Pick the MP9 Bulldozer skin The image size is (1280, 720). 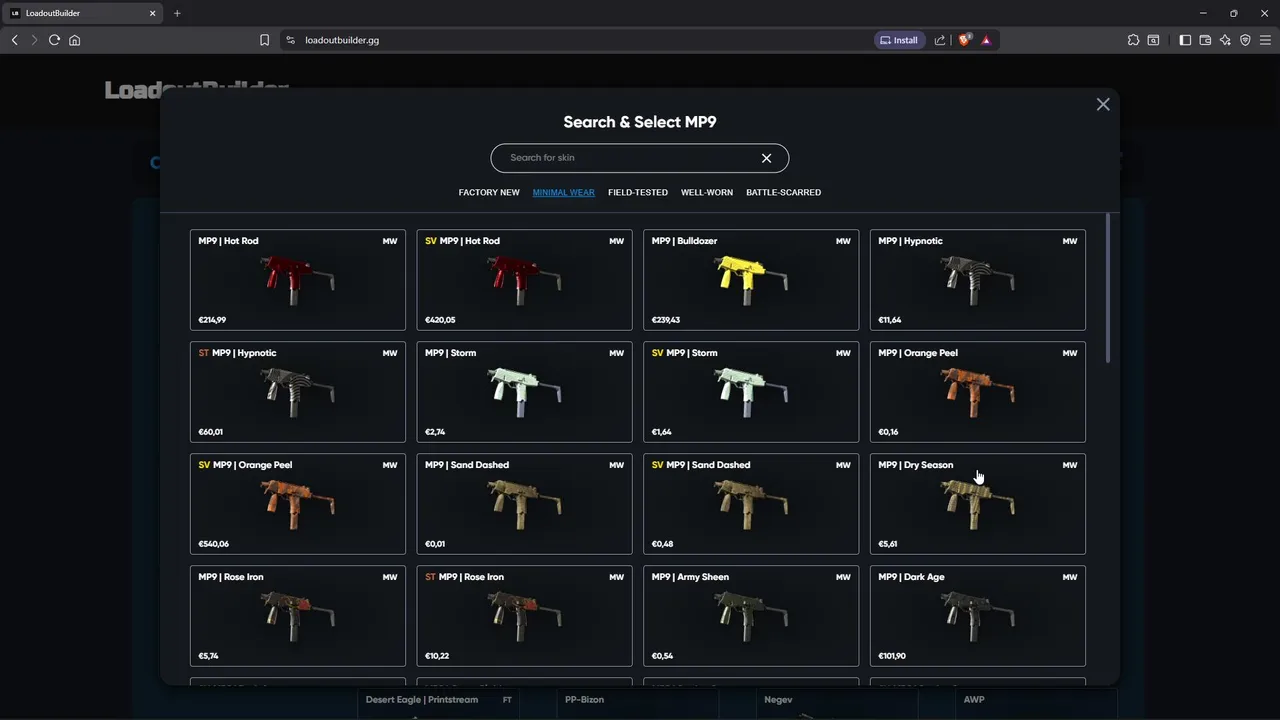(x=751, y=280)
